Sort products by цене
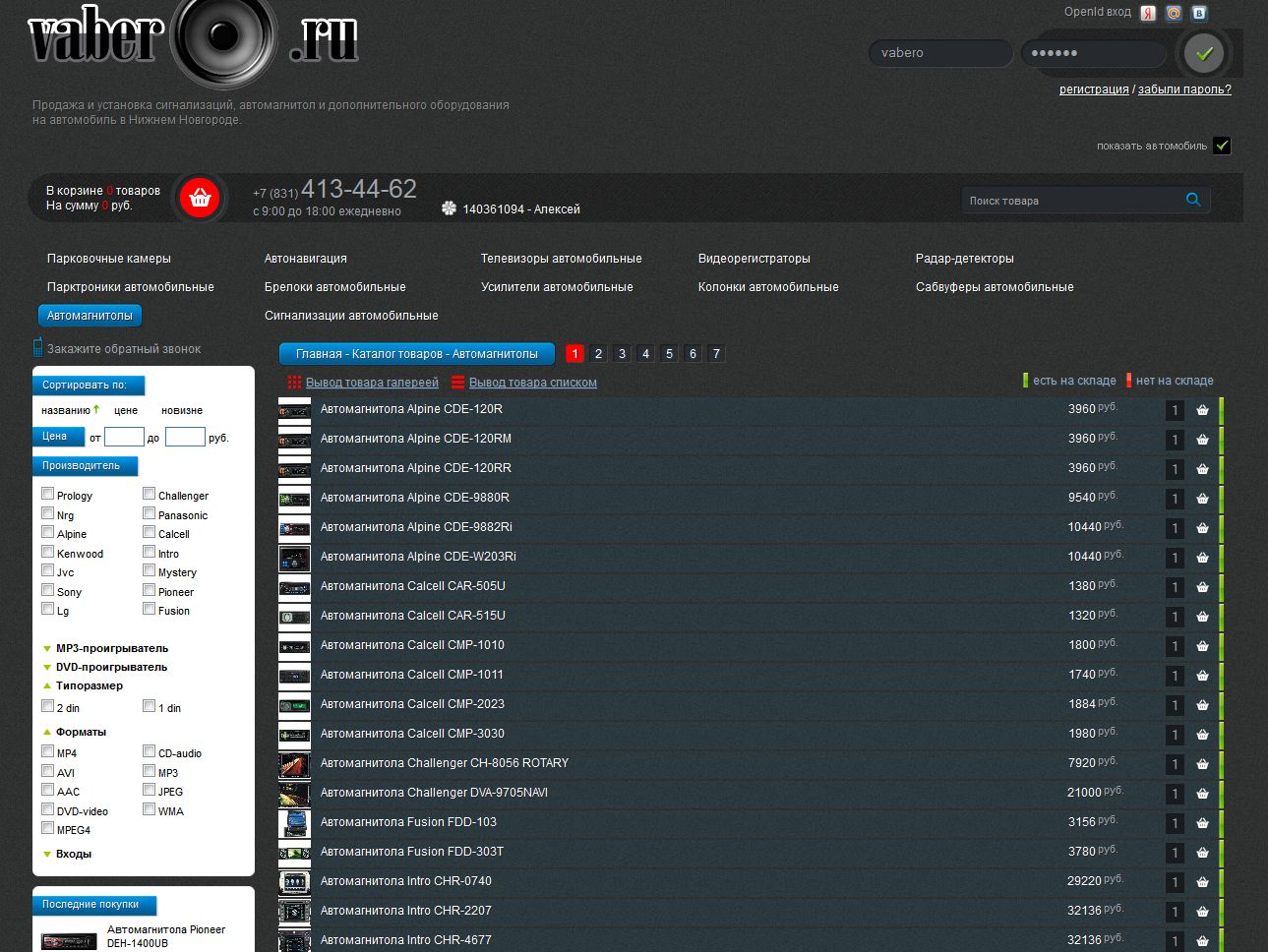The image size is (1268, 952). click(x=126, y=410)
